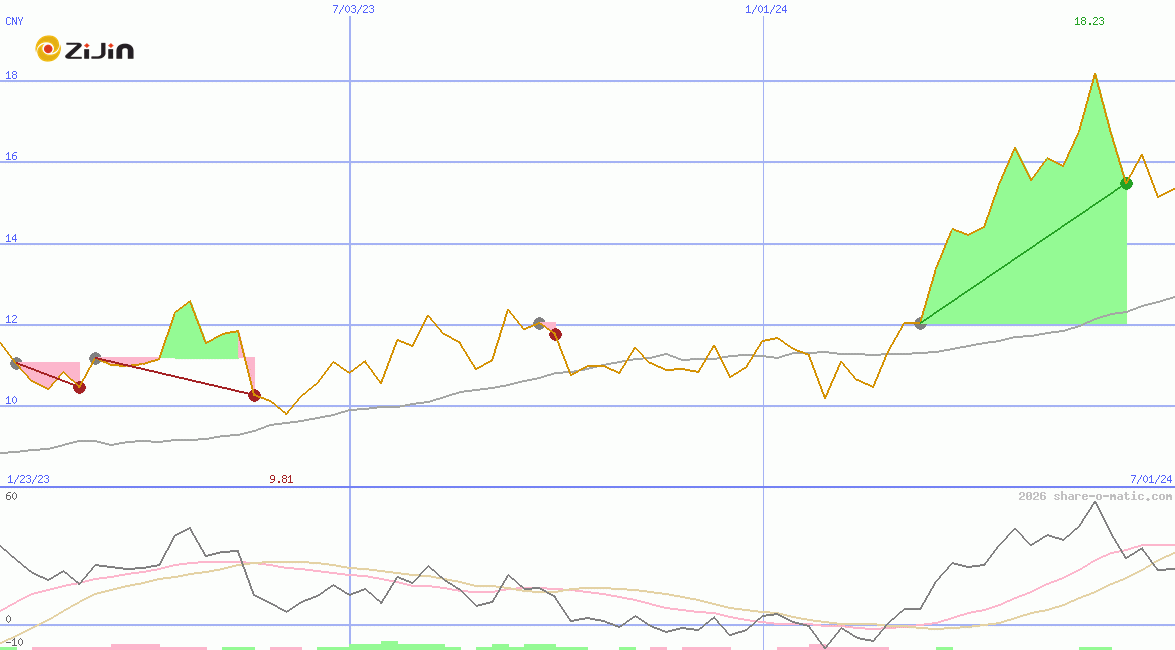Expand the 1/01/24 date gridline label
The height and width of the screenshot is (650, 1175).
pyautogui.click(x=764, y=8)
